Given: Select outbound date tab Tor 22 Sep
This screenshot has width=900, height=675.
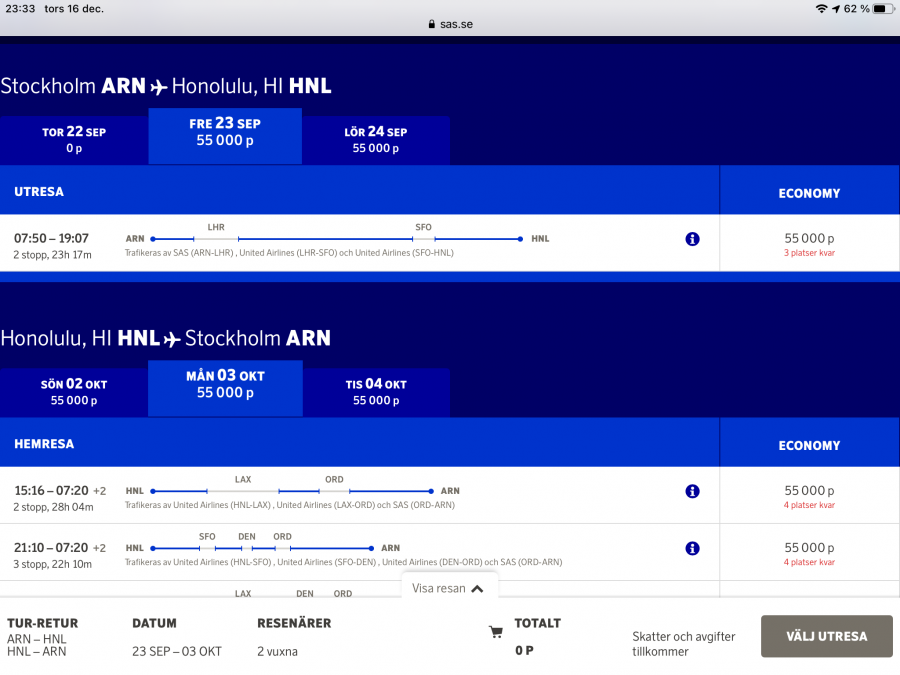Looking at the screenshot, I should click(74, 140).
